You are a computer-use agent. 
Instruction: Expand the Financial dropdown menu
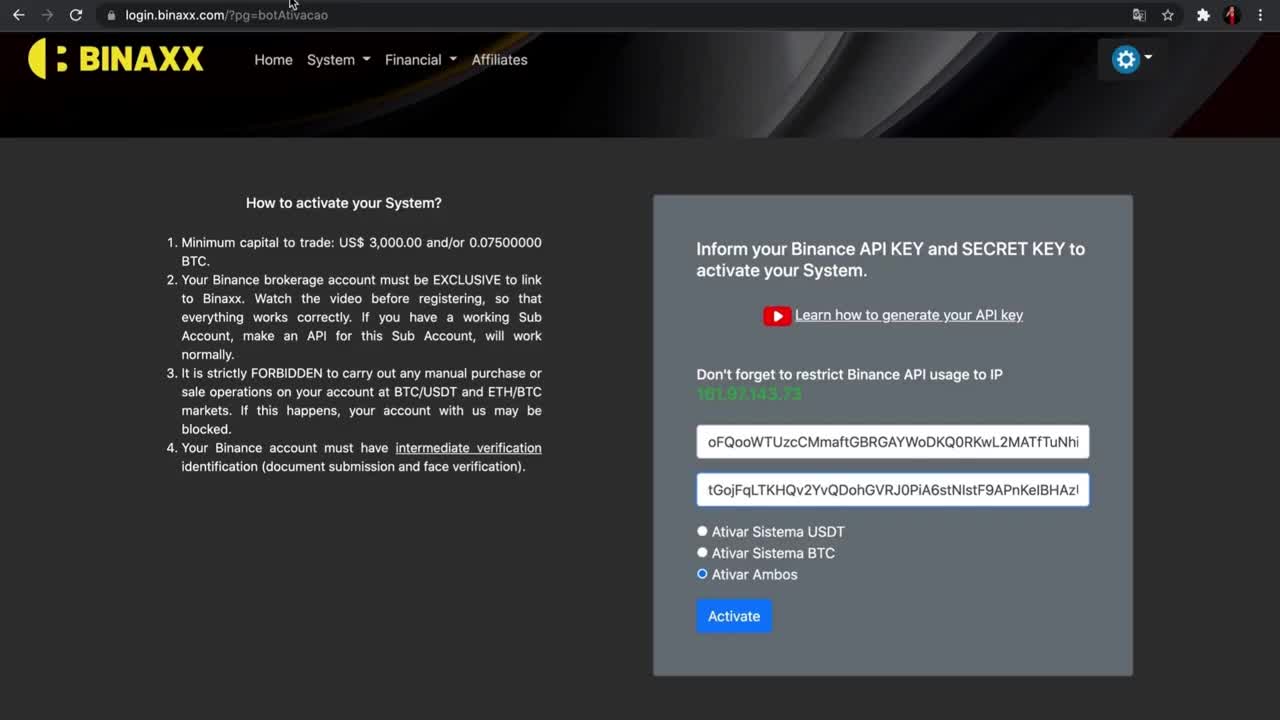pyautogui.click(x=421, y=60)
